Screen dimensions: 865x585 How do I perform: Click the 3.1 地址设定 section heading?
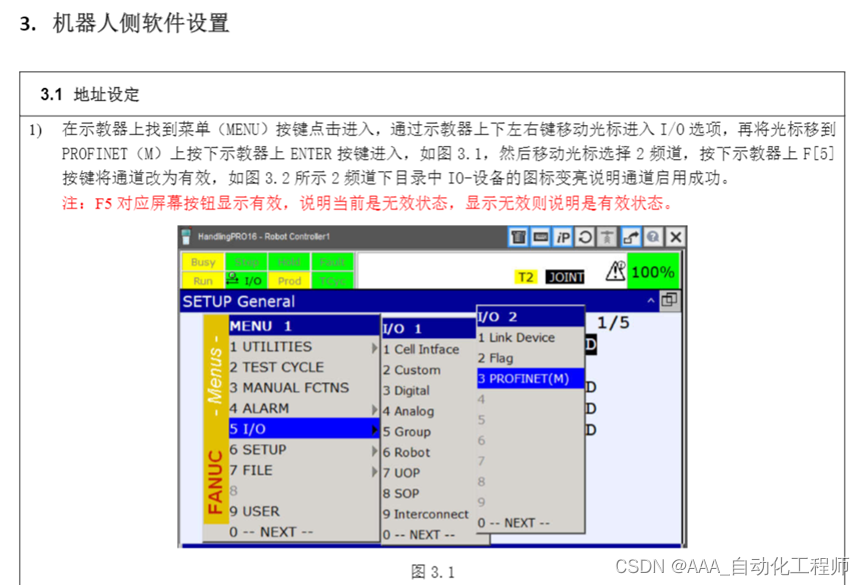coord(90,94)
